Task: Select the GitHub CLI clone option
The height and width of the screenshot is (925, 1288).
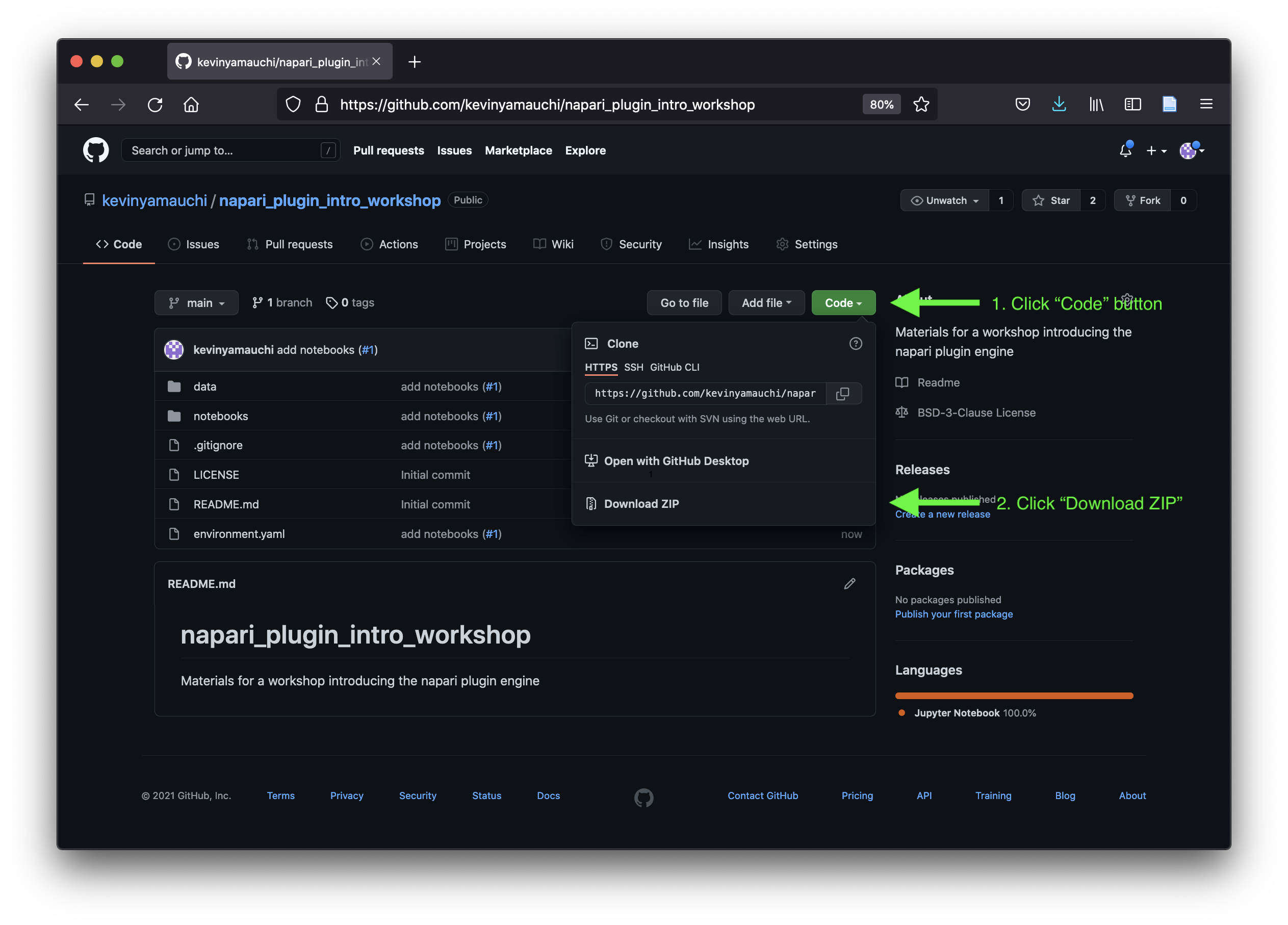Action: (674, 367)
